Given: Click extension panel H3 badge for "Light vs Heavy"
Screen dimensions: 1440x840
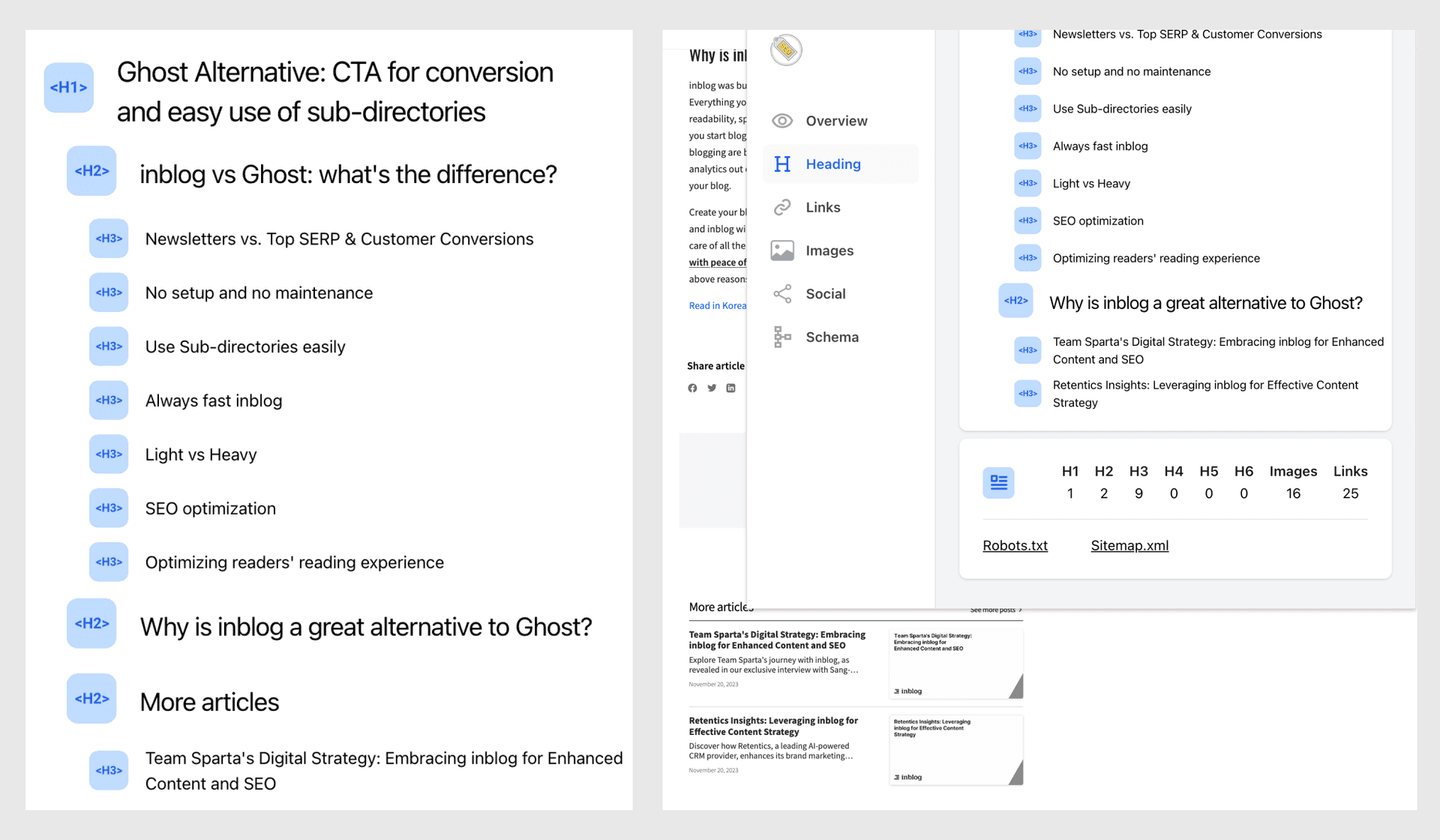Looking at the screenshot, I should pos(1027,184).
